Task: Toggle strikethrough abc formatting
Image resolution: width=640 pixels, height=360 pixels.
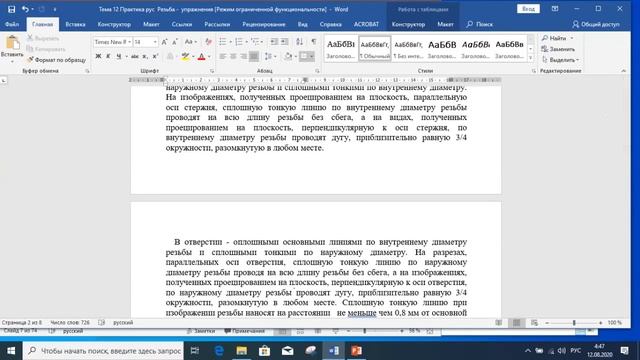Action: pyautogui.click(x=135, y=56)
